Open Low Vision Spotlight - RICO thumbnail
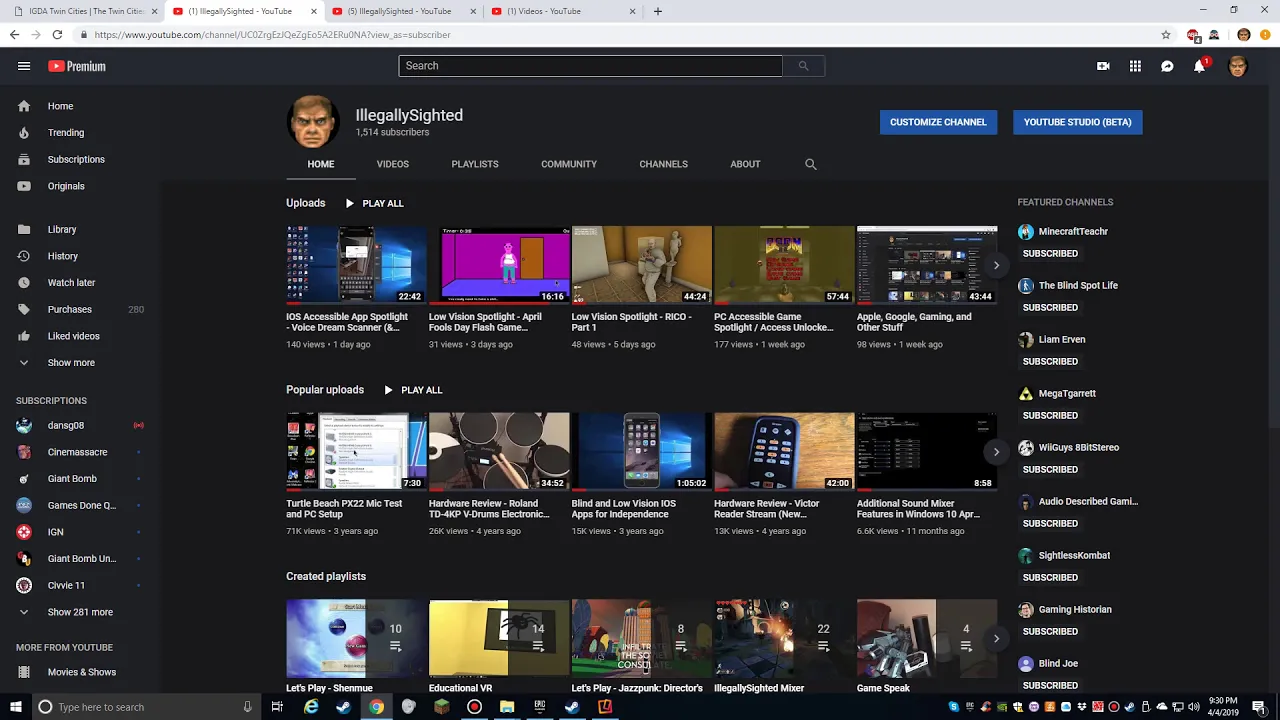The width and height of the screenshot is (1280, 720). [642, 265]
